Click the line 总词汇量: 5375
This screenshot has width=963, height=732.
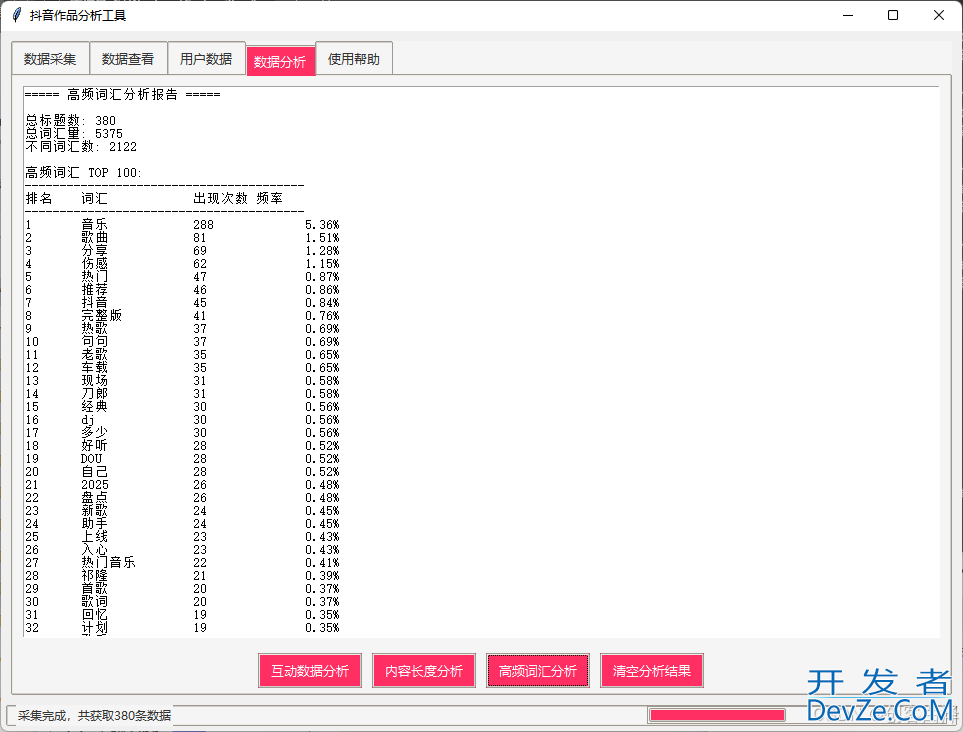coord(74,133)
